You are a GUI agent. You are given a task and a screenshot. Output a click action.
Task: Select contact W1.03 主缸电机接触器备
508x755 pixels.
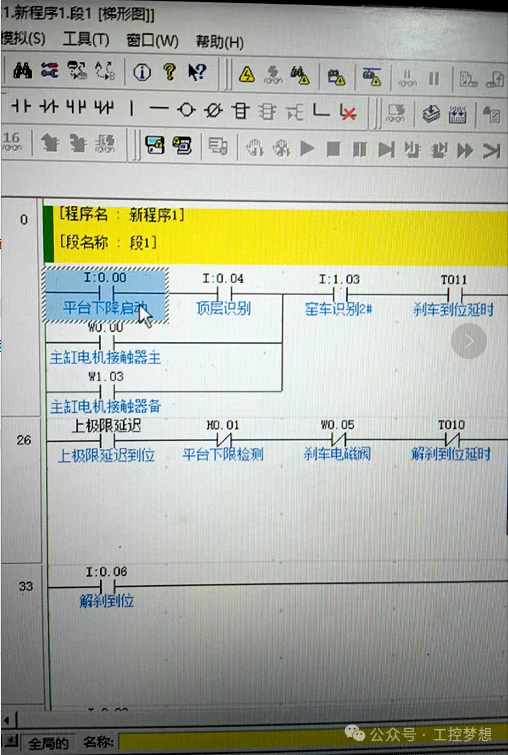pyautogui.click(x=106, y=391)
